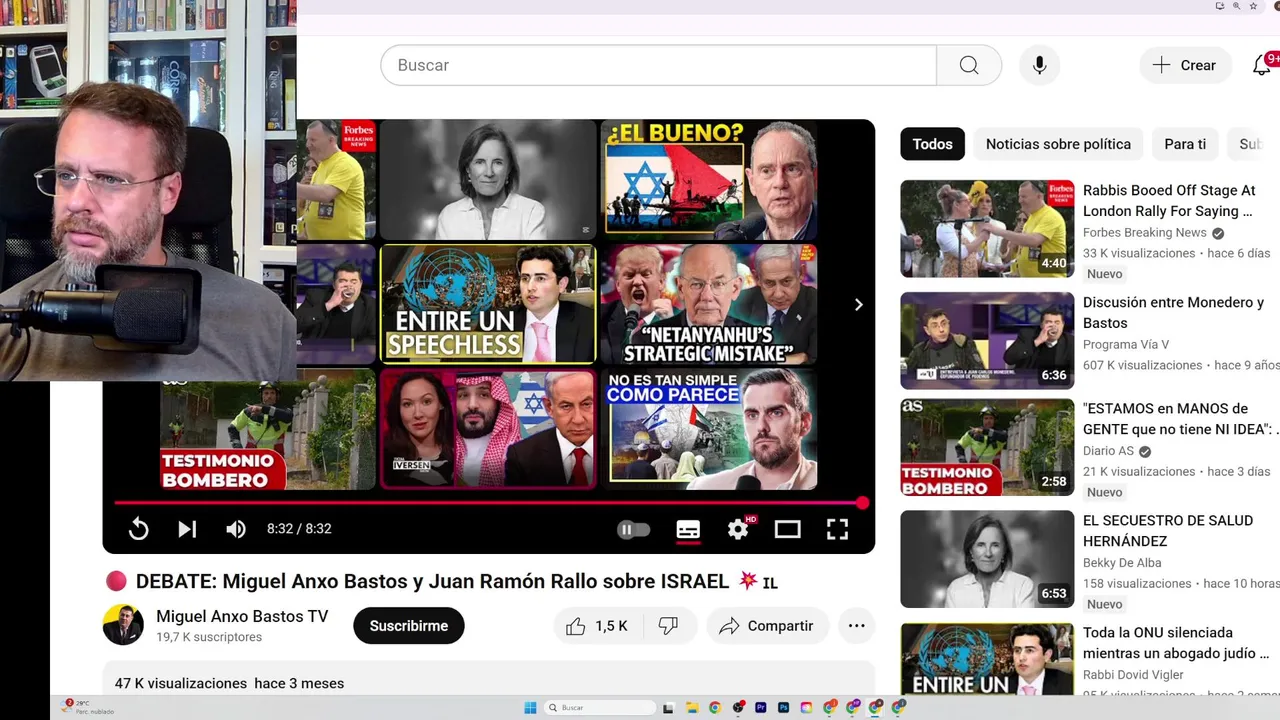Click Diario AS channel name
This screenshot has width=1280, height=720.
coord(1108,451)
